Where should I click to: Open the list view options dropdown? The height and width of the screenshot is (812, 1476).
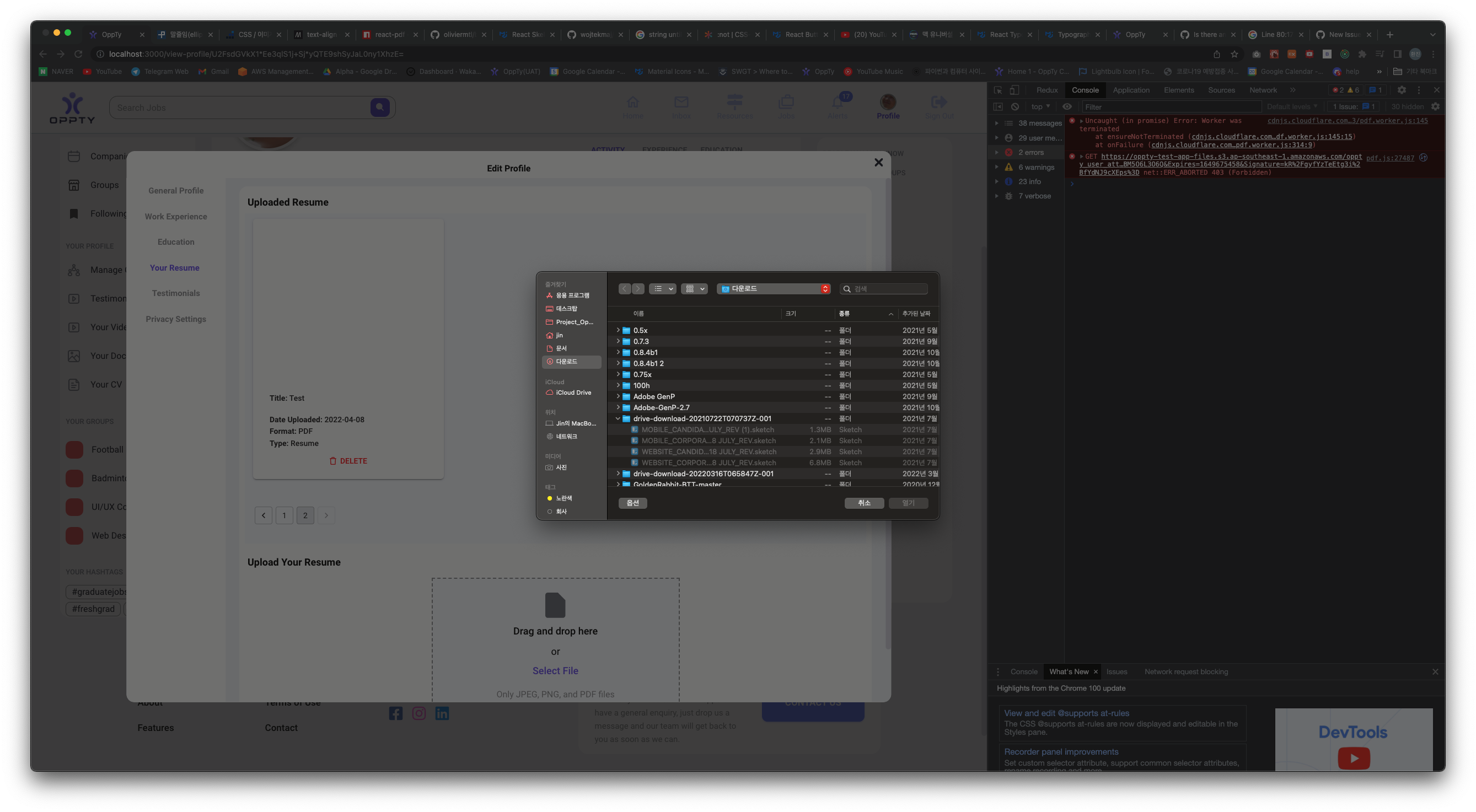(662, 289)
